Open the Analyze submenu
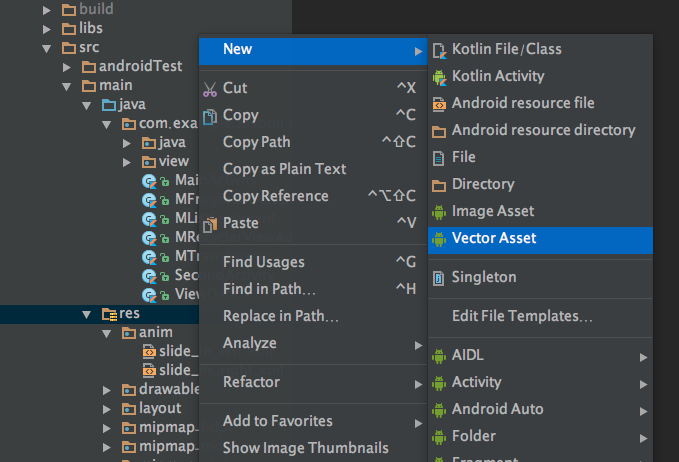Screen dimensions: 679x462 point(250,343)
